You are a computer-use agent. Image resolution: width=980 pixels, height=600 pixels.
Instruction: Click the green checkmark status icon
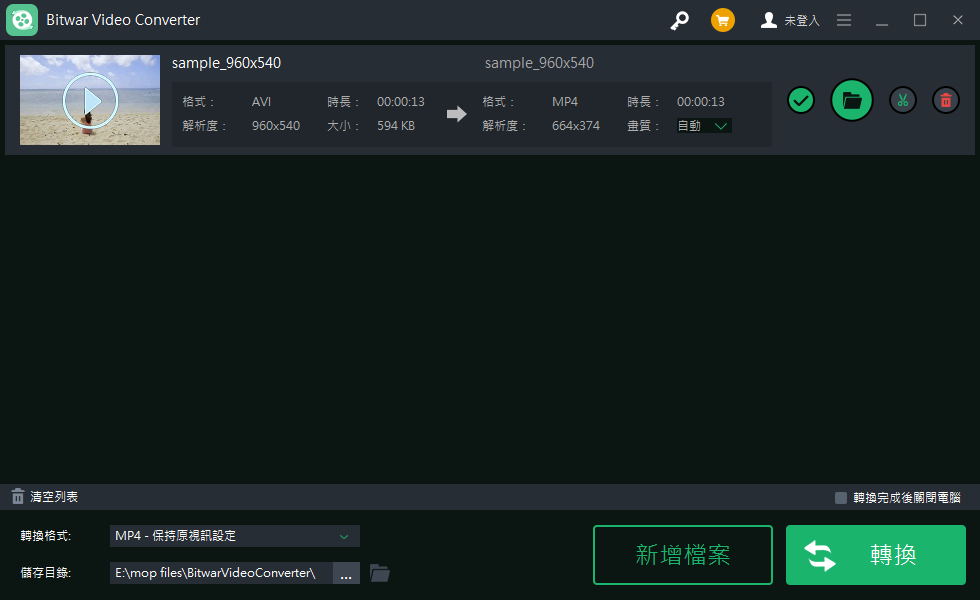coord(801,100)
